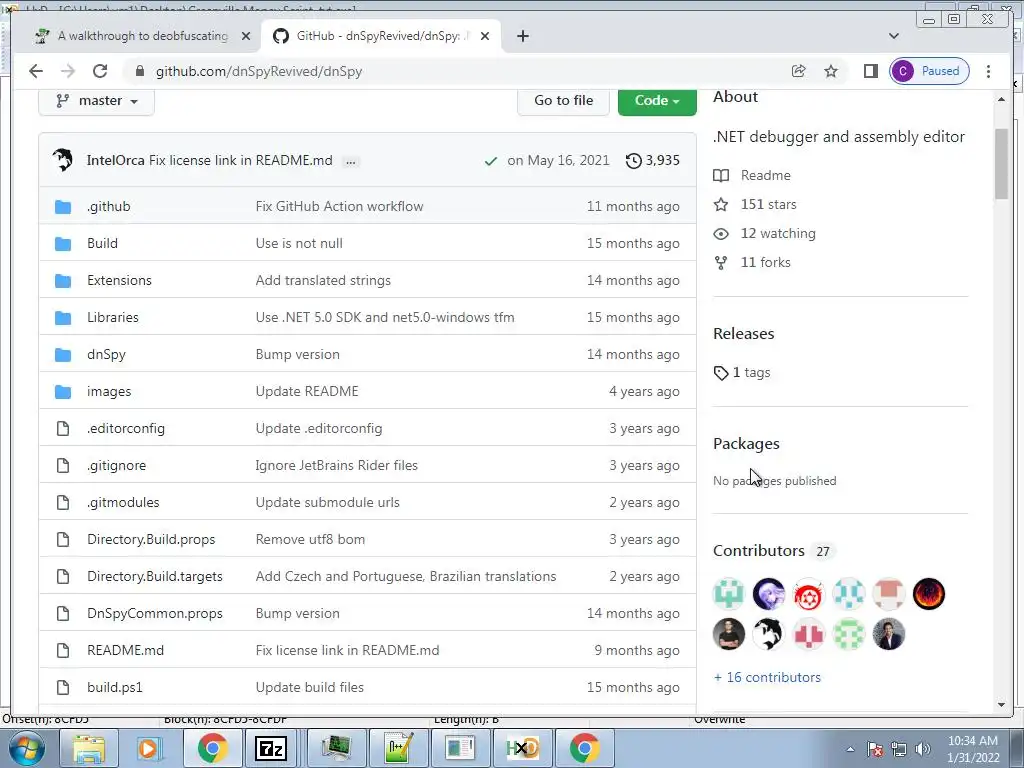View the 3,935 commits history
The image size is (1024, 768).
coord(652,161)
